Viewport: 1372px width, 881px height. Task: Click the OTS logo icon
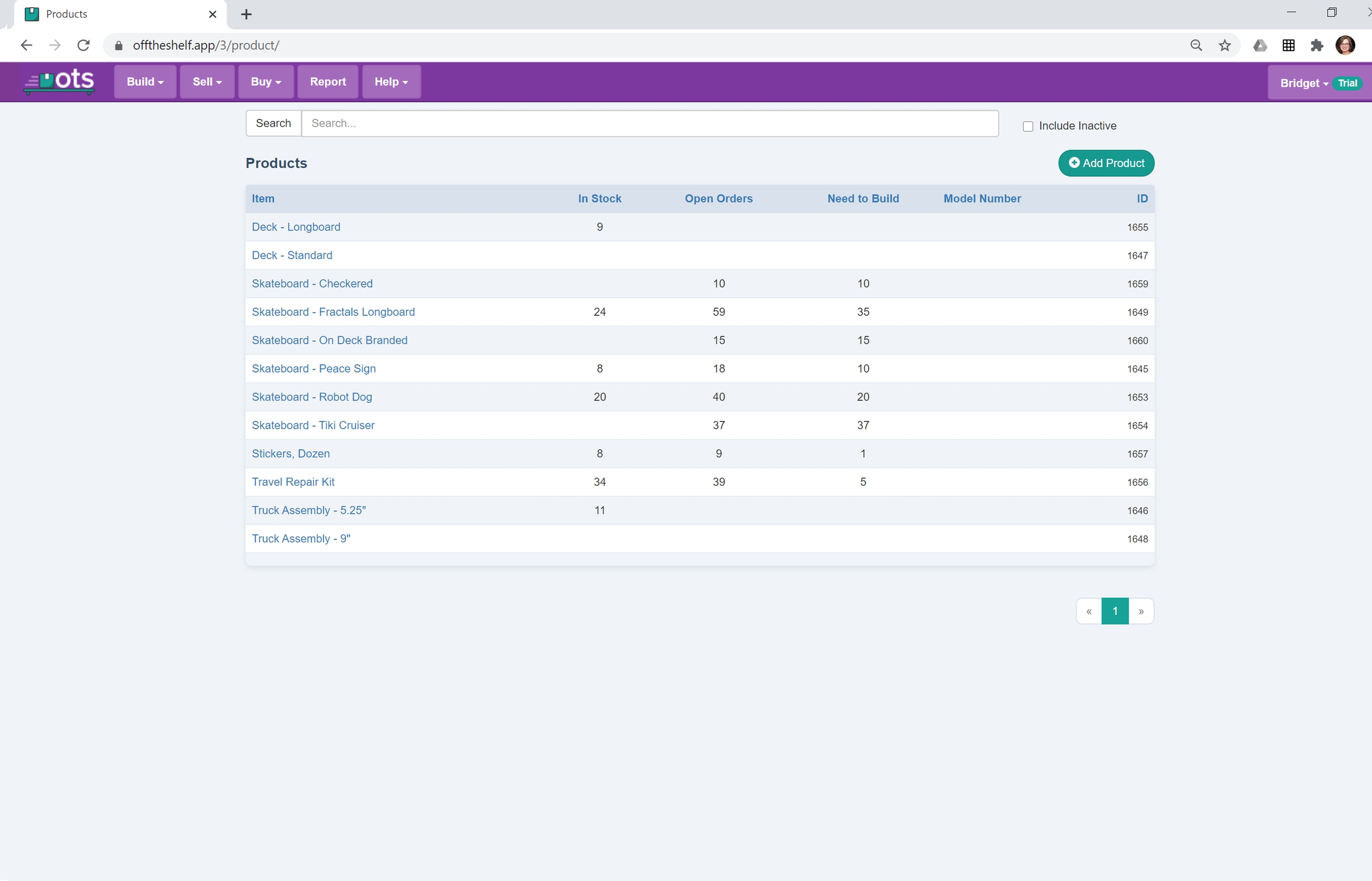(59, 82)
